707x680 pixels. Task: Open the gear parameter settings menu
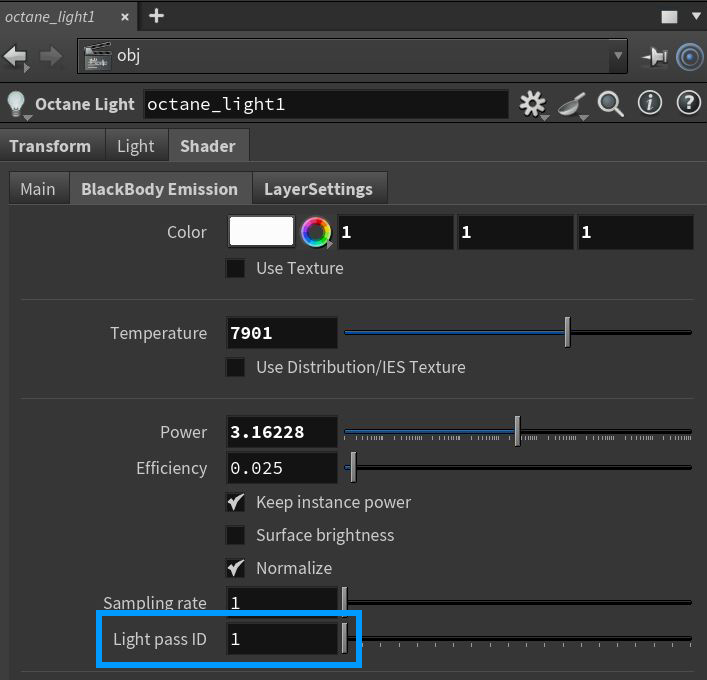click(x=533, y=104)
